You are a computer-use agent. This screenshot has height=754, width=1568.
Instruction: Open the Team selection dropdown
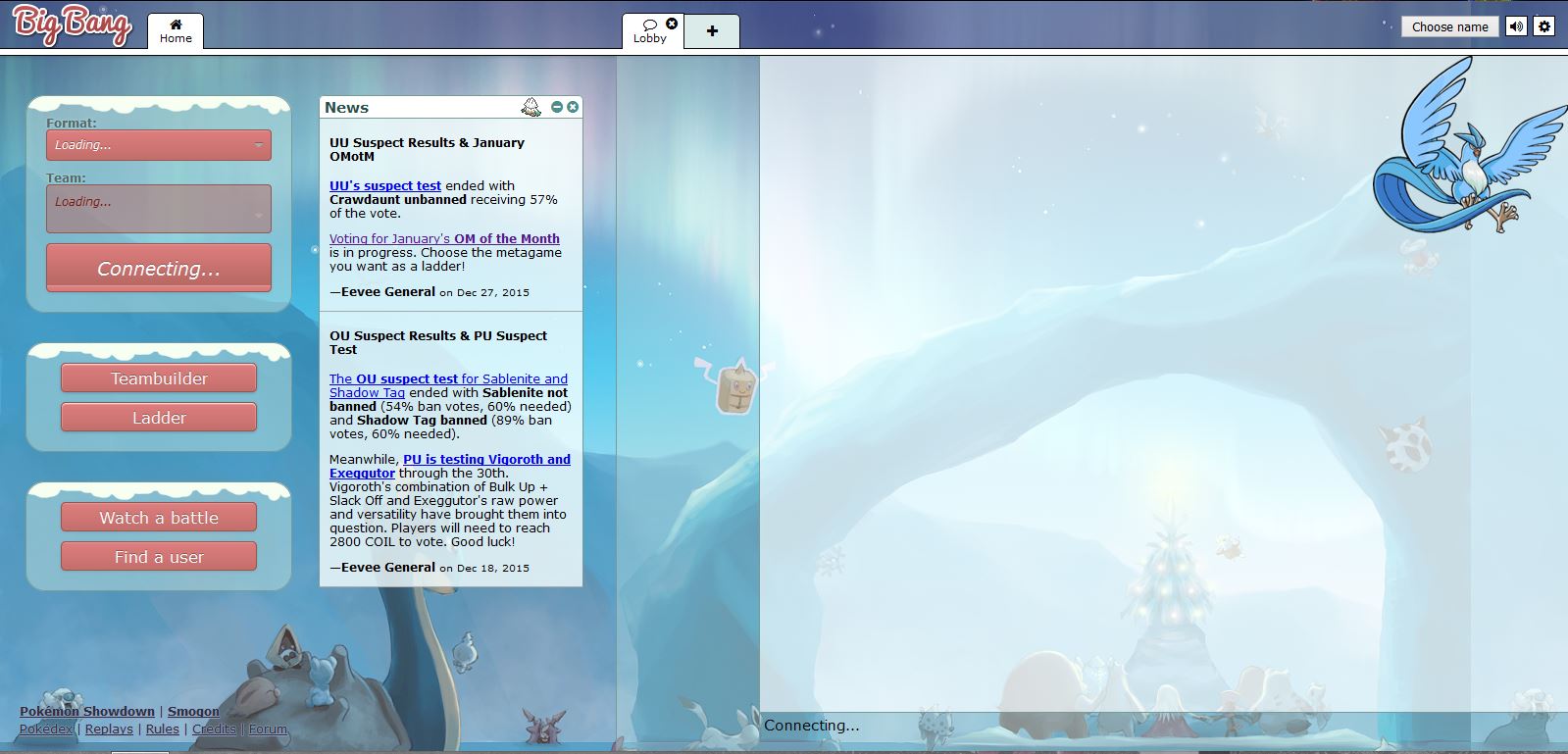point(159,209)
